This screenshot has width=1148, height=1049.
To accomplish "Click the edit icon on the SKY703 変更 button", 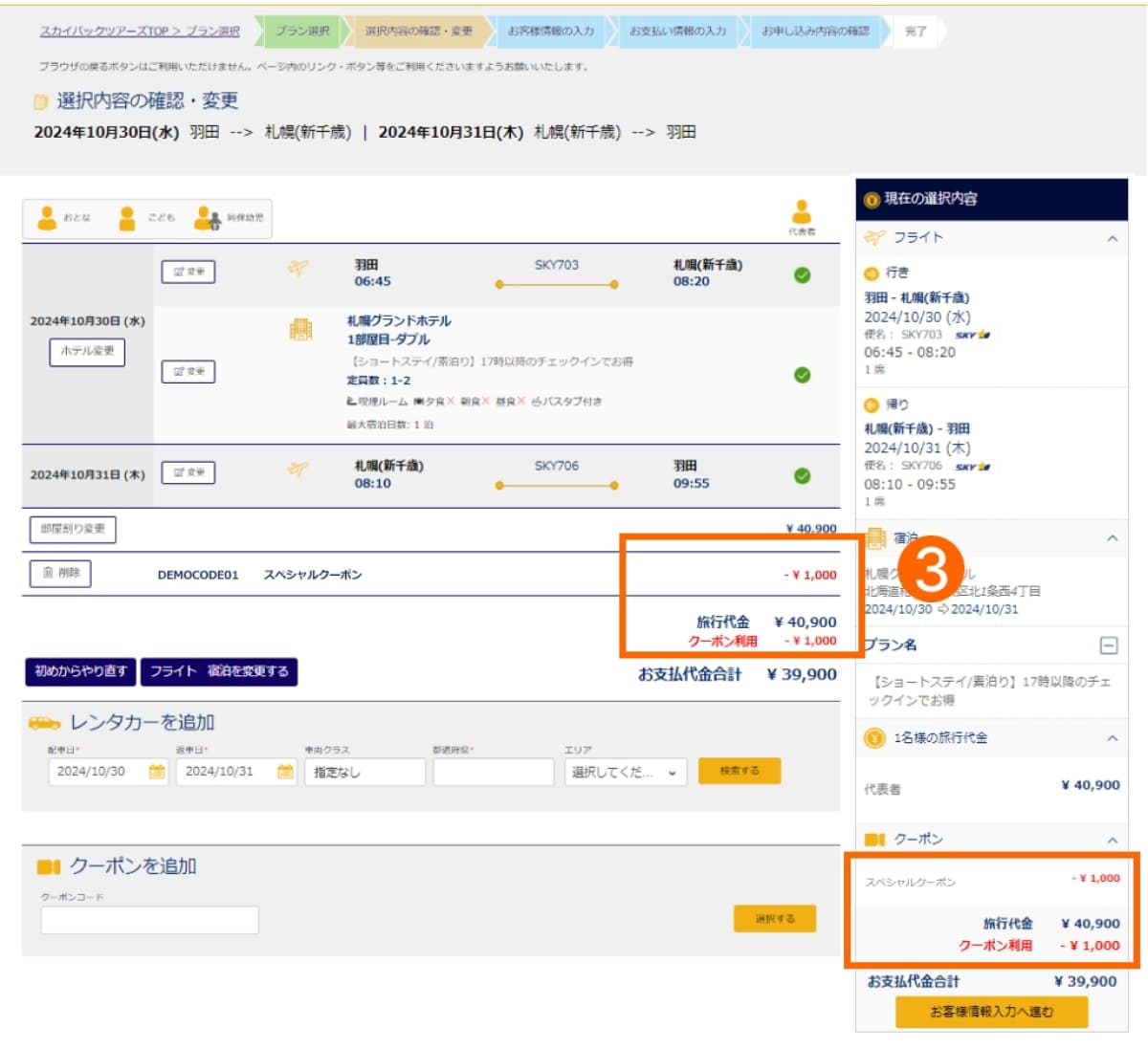I will [x=178, y=272].
